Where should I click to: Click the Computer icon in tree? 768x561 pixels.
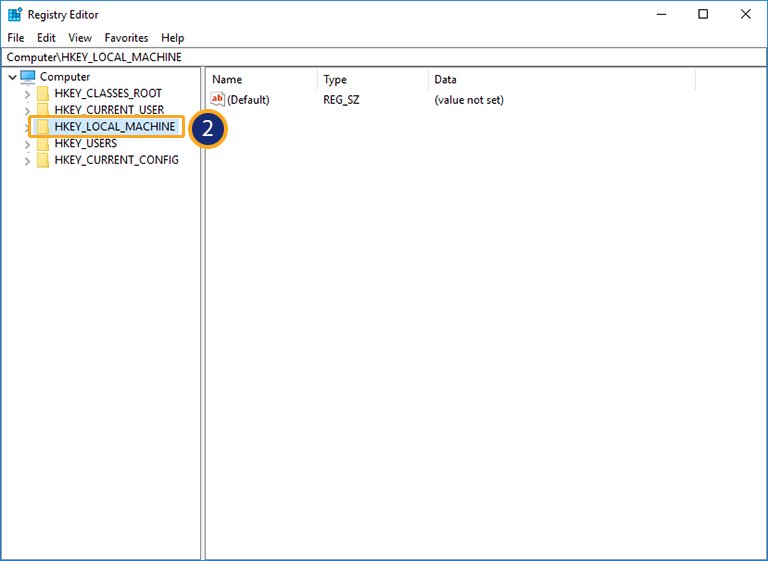click(28, 77)
